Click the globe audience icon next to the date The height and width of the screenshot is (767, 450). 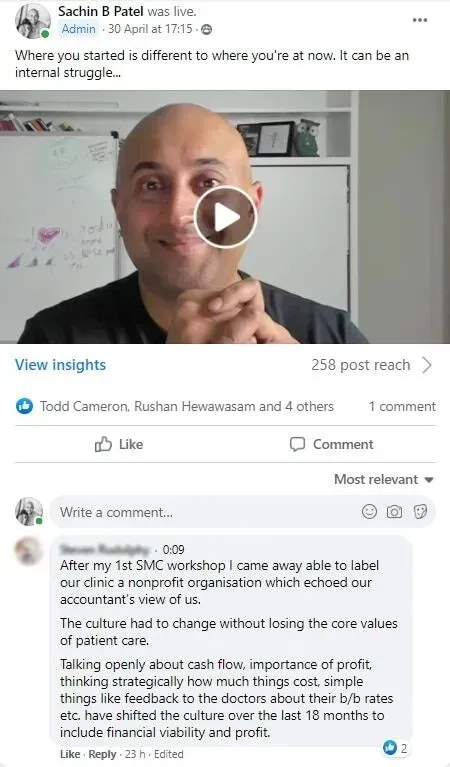point(207,30)
